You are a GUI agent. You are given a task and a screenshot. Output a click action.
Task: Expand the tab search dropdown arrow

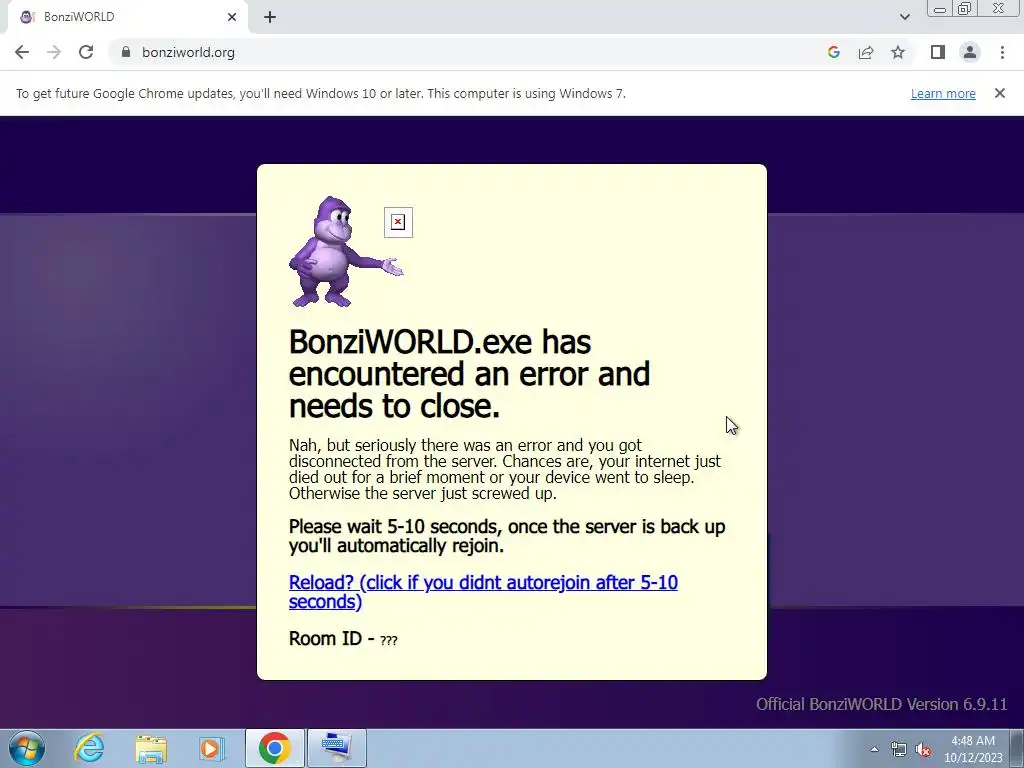point(904,17)
